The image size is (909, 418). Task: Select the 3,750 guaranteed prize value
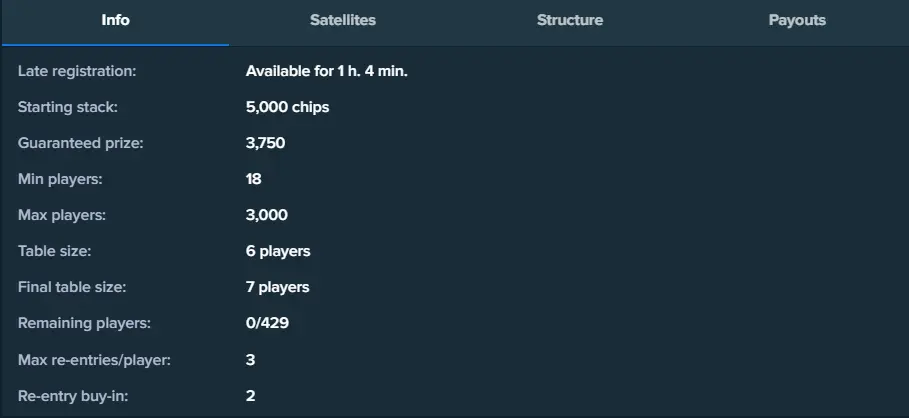tap(265, 143)
